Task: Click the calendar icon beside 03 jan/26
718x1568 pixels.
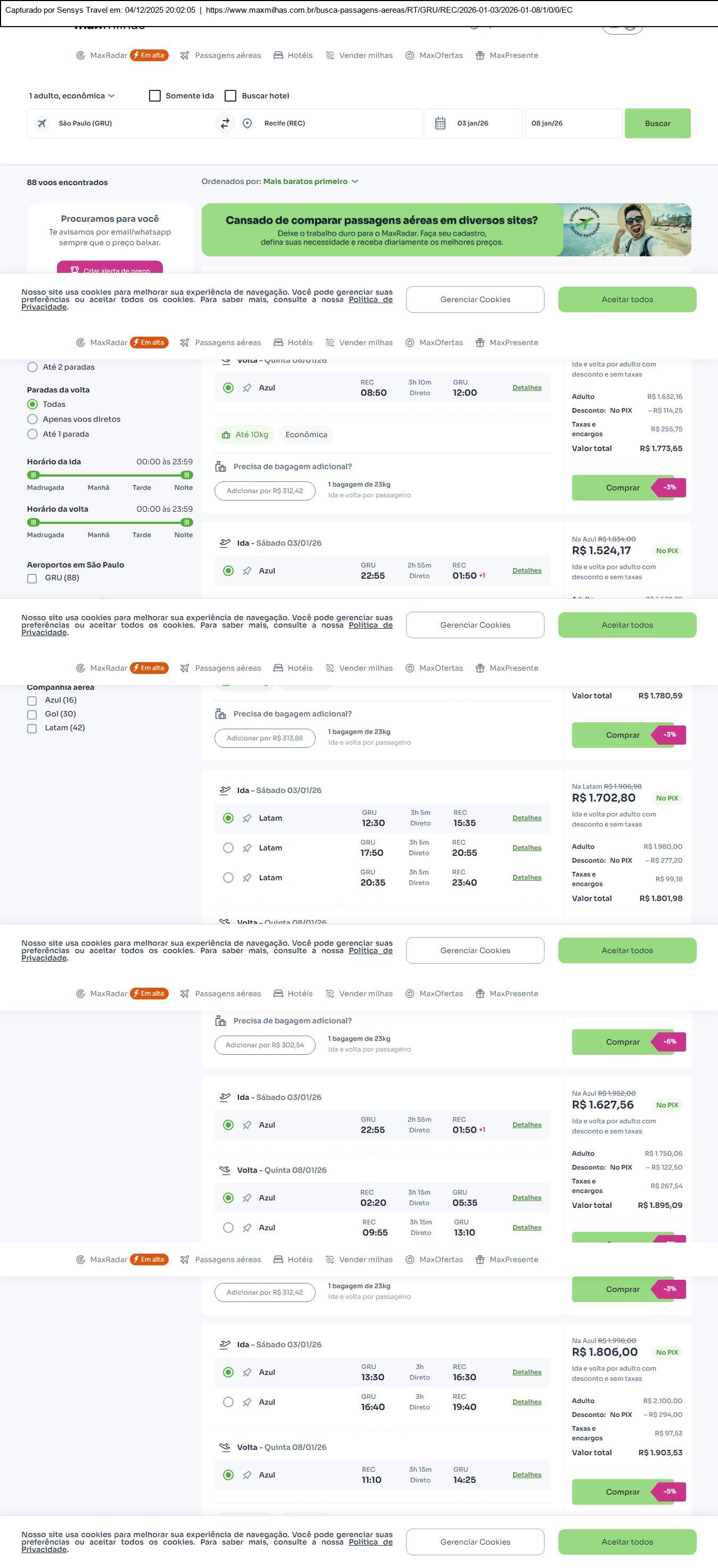Action: click(x=440, y=123)
